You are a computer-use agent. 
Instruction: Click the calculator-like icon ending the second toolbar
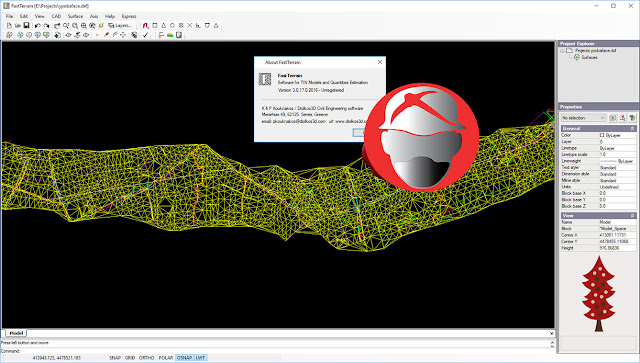coord(179,35)
